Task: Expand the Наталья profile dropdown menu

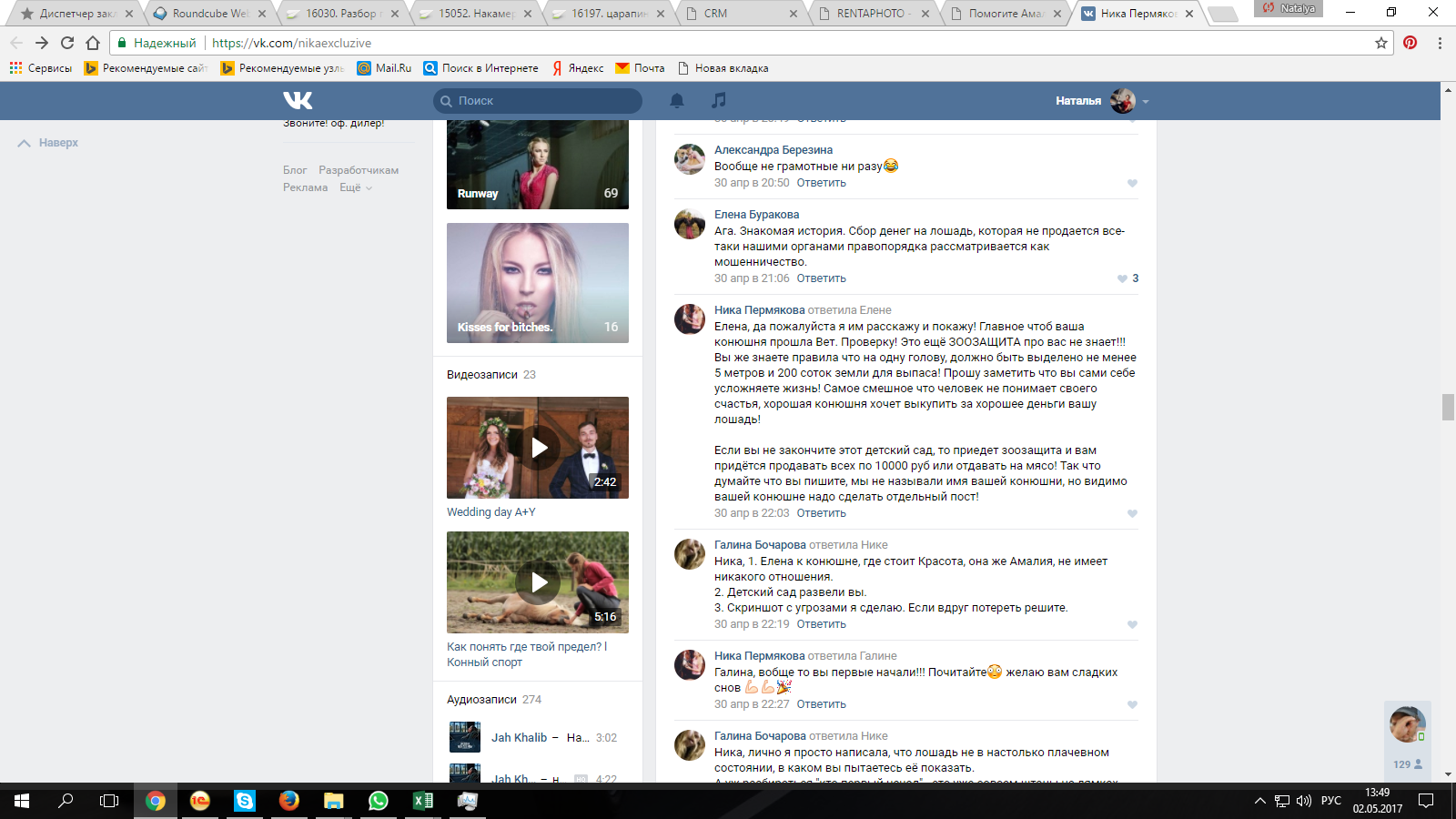Action: coord(1146,101)
